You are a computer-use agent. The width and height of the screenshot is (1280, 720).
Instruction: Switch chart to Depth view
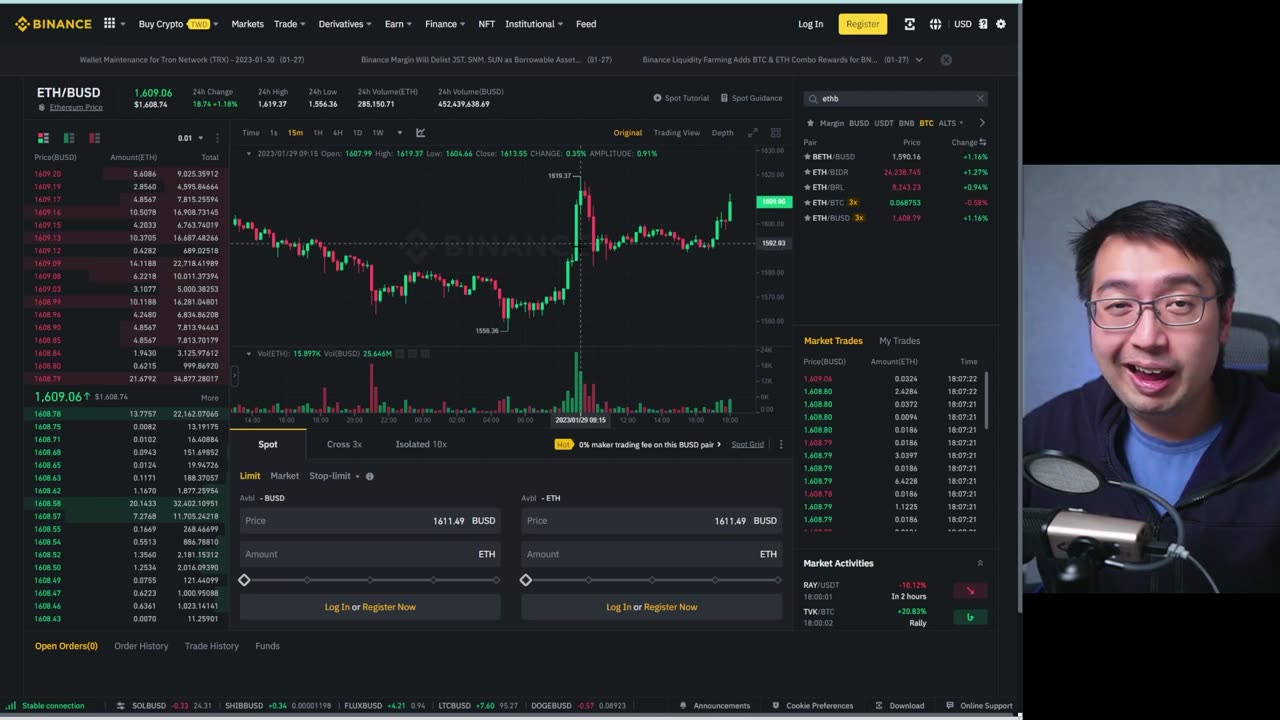(722, 133)
